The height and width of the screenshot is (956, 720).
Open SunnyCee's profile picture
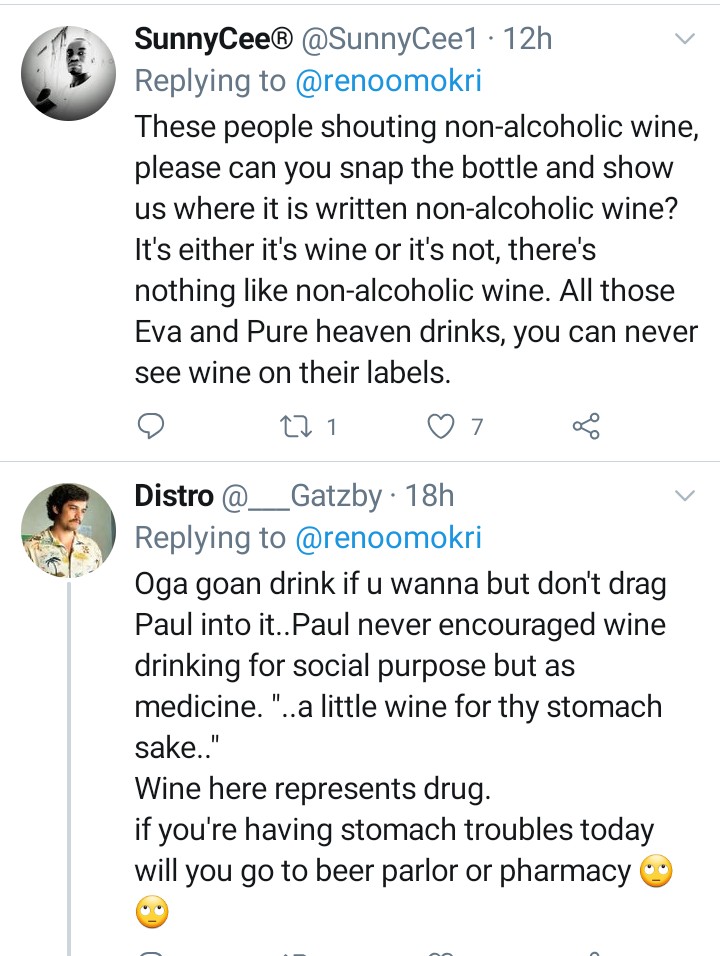pyautogui.click(x=68, y=72)
